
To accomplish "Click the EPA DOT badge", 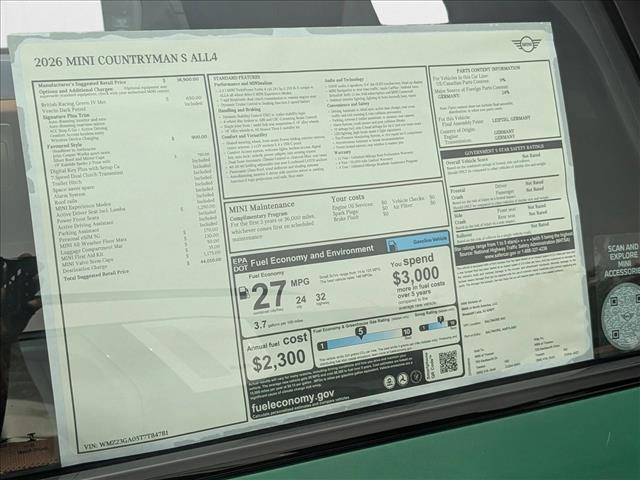I will tap(241, 264).
